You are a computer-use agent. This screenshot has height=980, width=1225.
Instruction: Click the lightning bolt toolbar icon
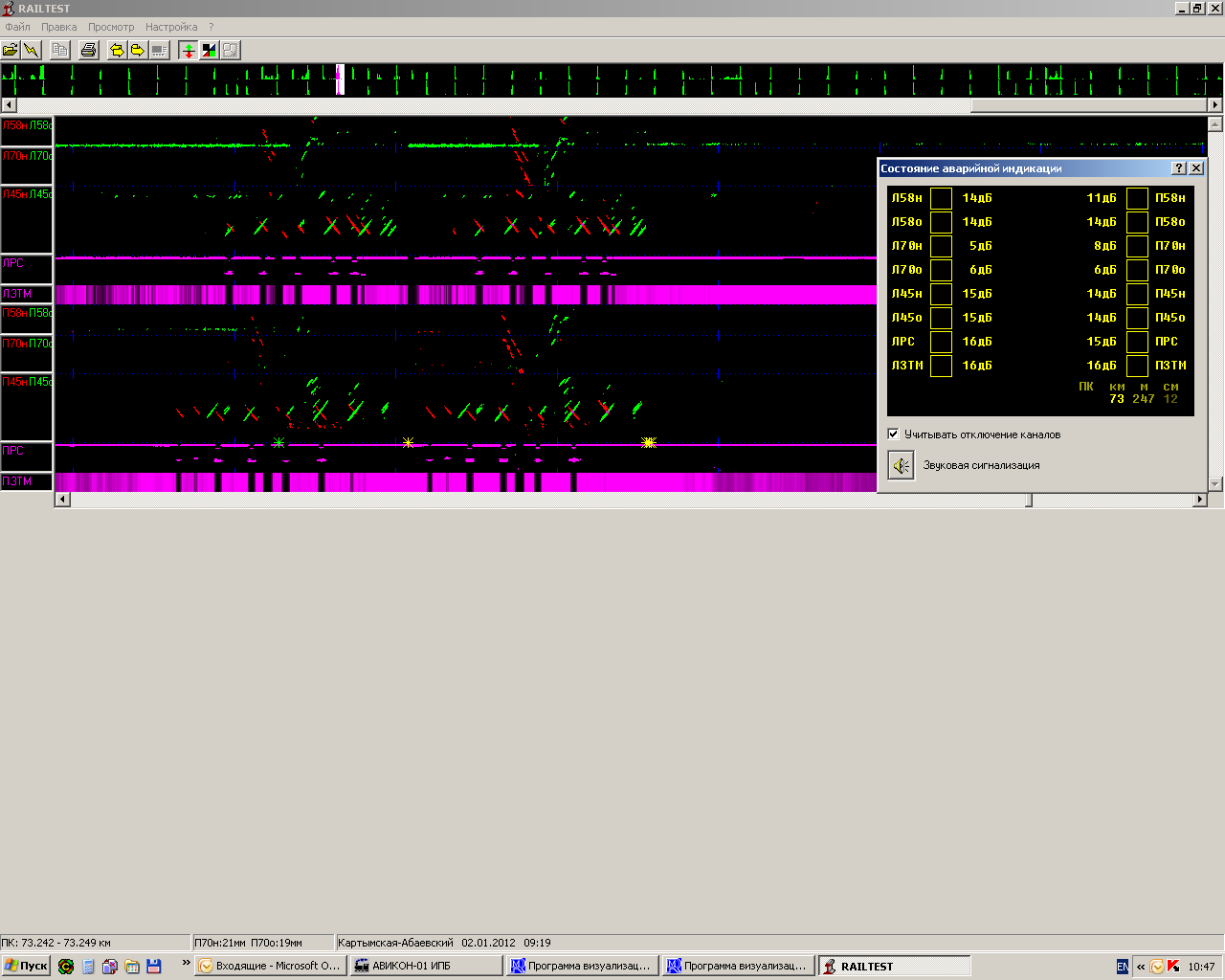(32, 50)
